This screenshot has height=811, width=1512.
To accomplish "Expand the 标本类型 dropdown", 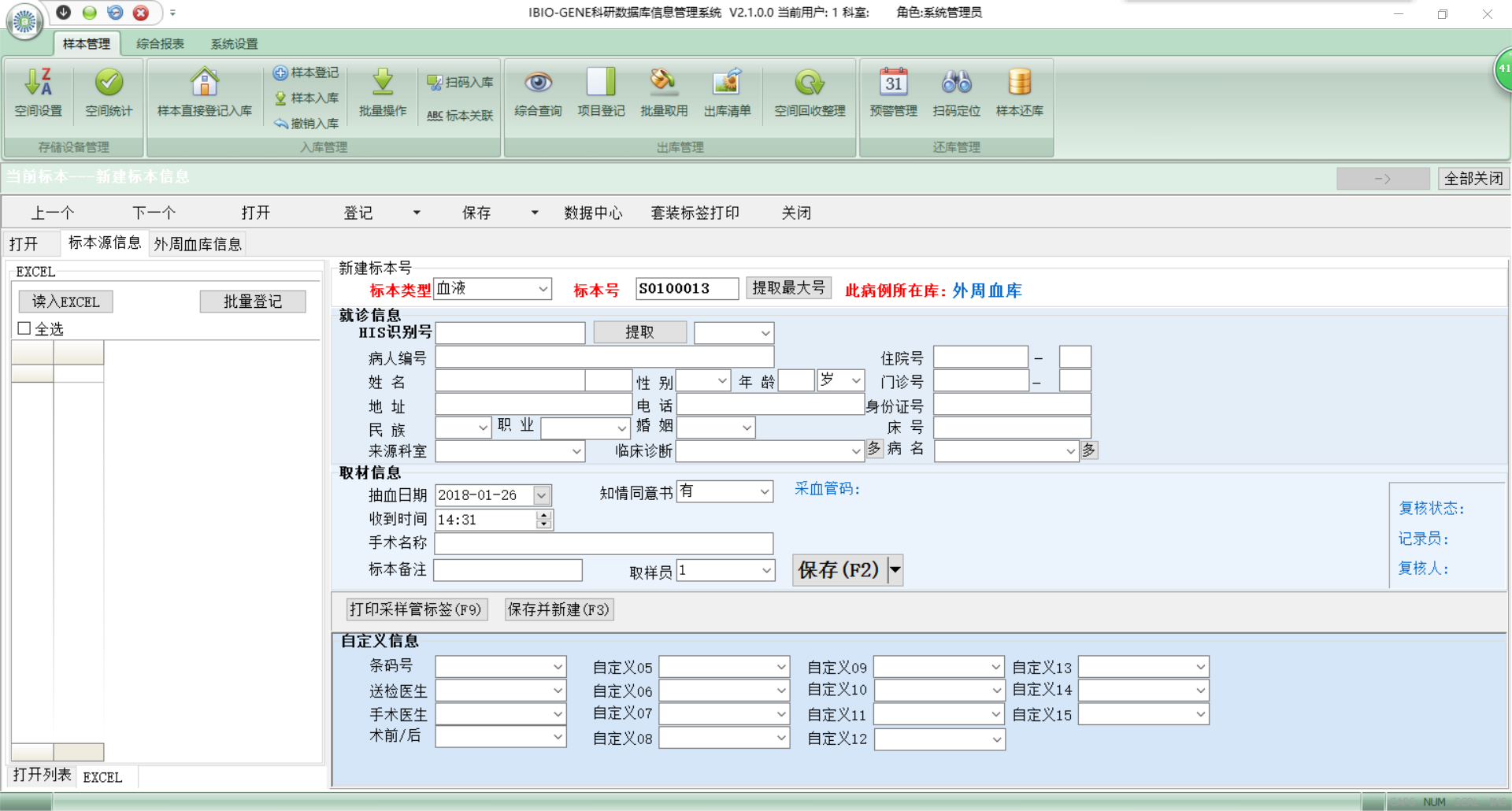I will [x=543, y=289].
